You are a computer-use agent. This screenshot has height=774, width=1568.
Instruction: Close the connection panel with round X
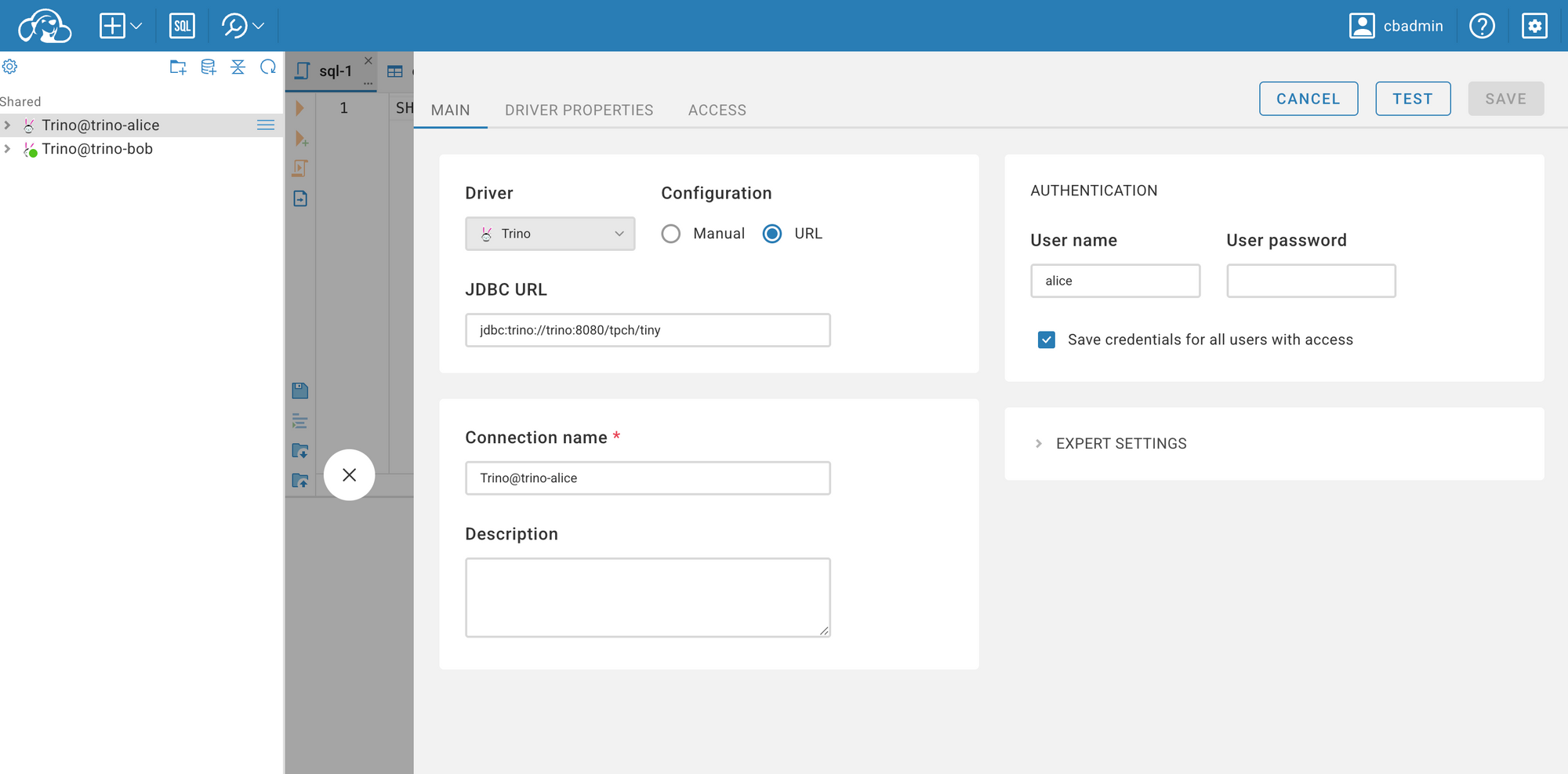350,475
